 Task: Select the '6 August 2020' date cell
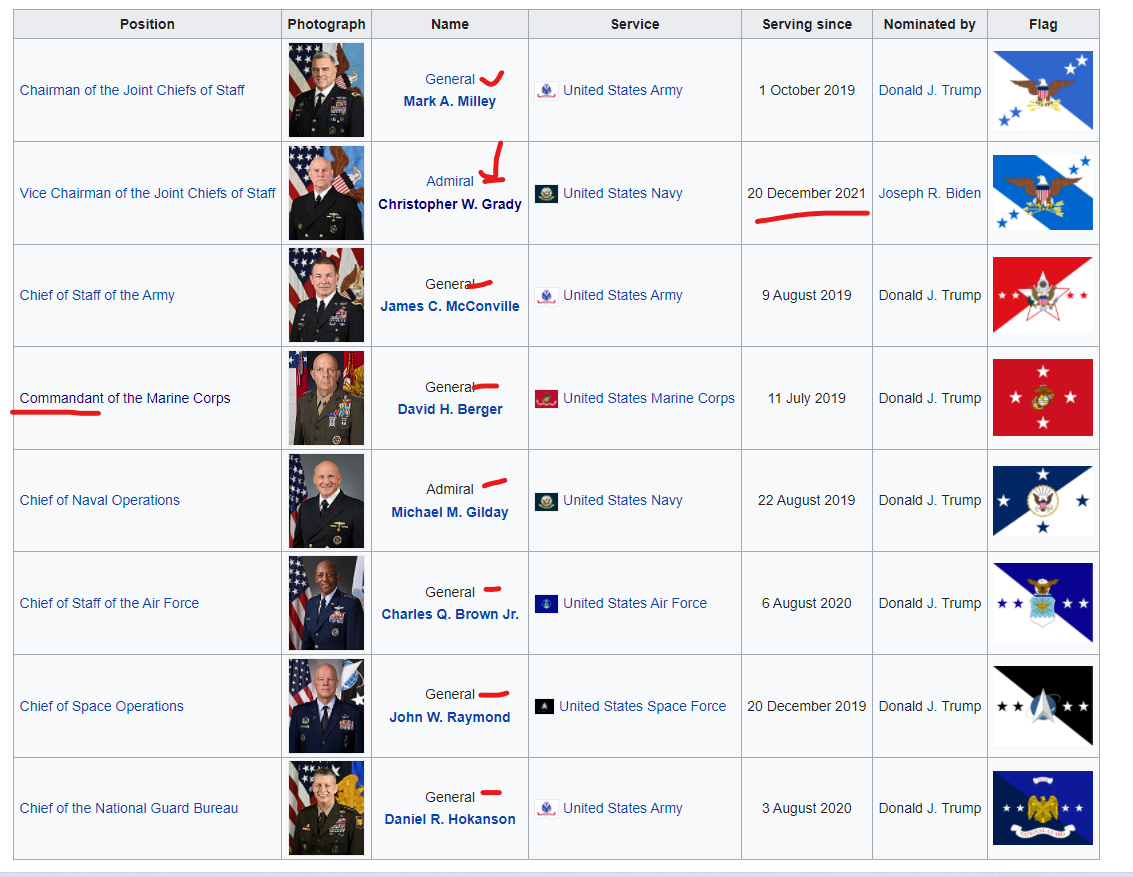[806, 603]
